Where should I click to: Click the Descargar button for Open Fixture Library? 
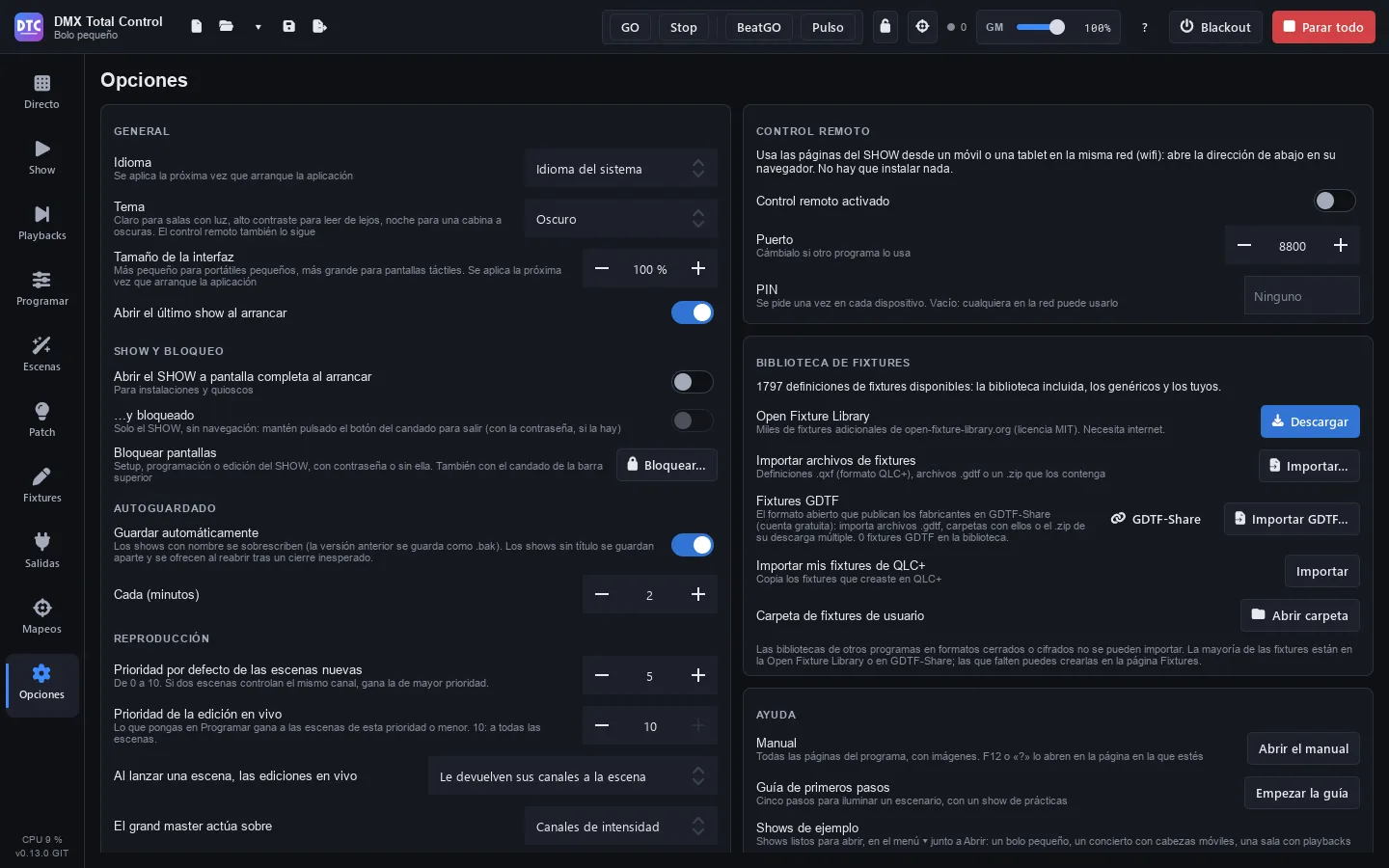coord(1310,421)
